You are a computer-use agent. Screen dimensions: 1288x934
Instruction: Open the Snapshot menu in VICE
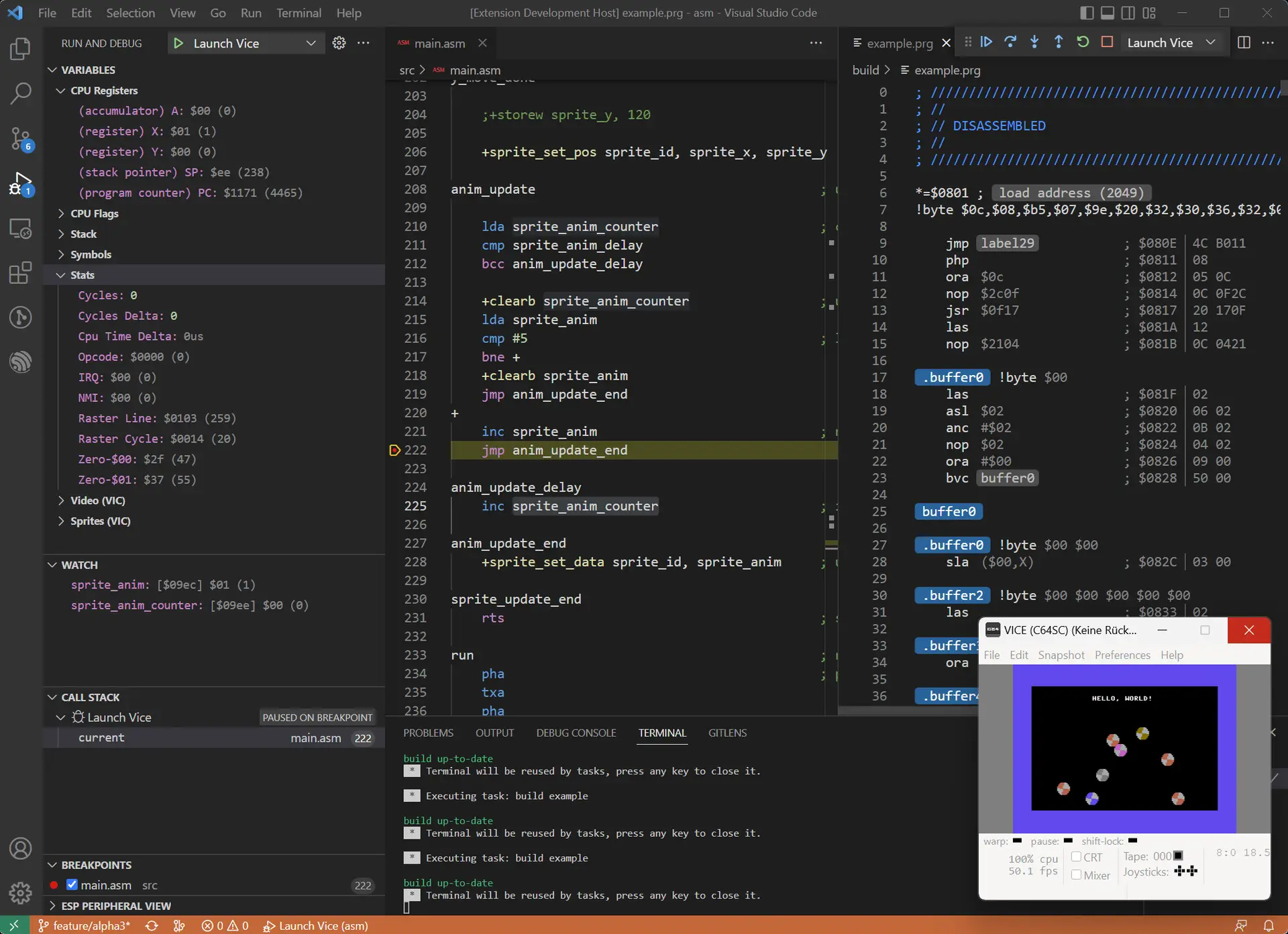click(1061, 655)
